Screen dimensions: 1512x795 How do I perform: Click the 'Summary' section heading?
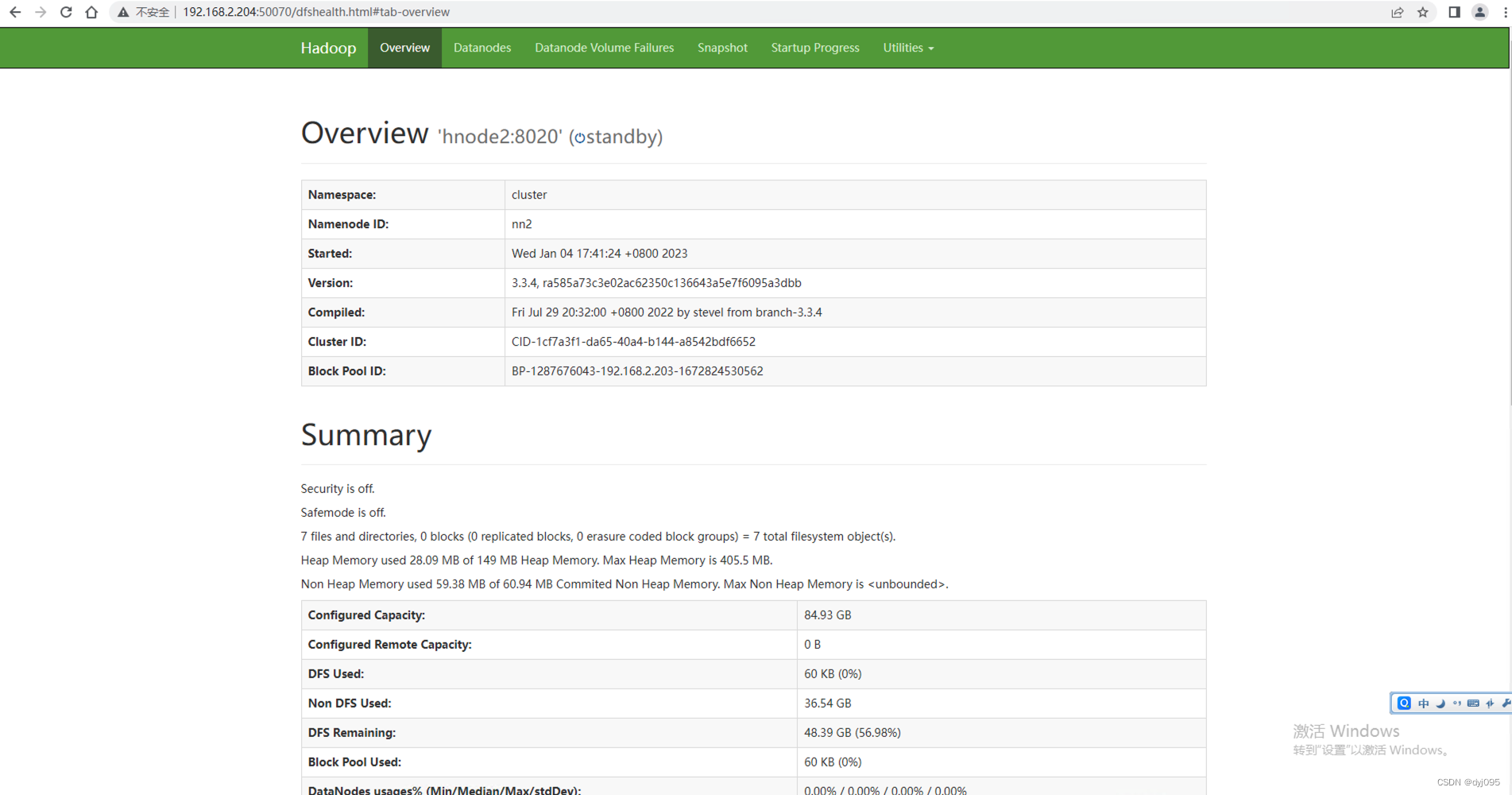point(366,435)
